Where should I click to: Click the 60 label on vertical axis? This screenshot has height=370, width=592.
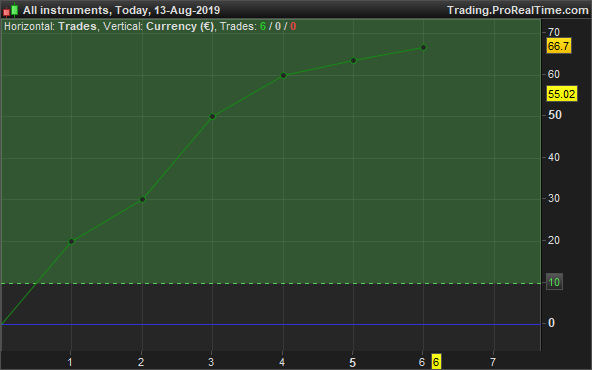553,74
